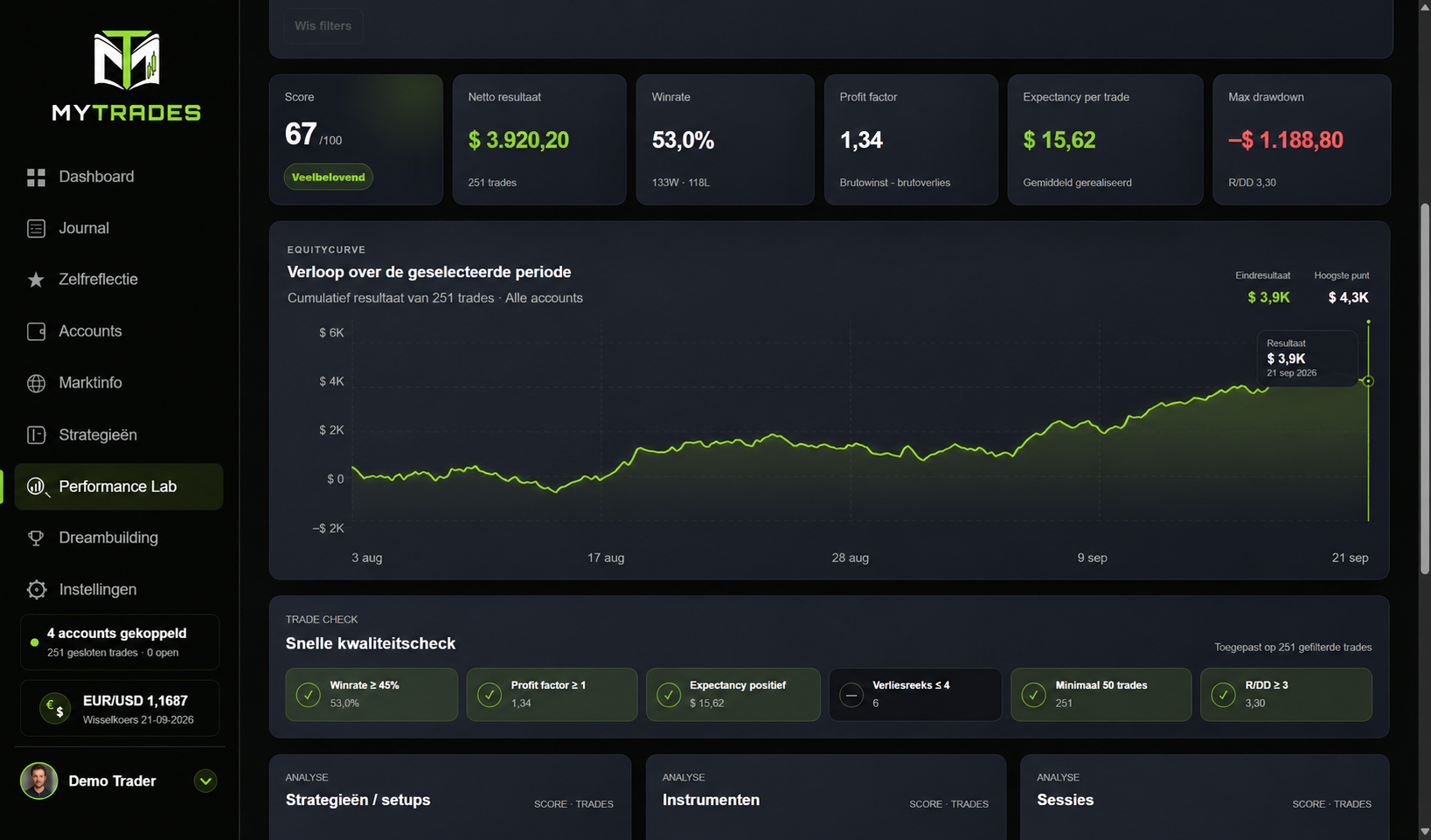Screen dimensions: 1431x840
Task: Click the Sessies analysis heading
Action: pos(1065,800)
